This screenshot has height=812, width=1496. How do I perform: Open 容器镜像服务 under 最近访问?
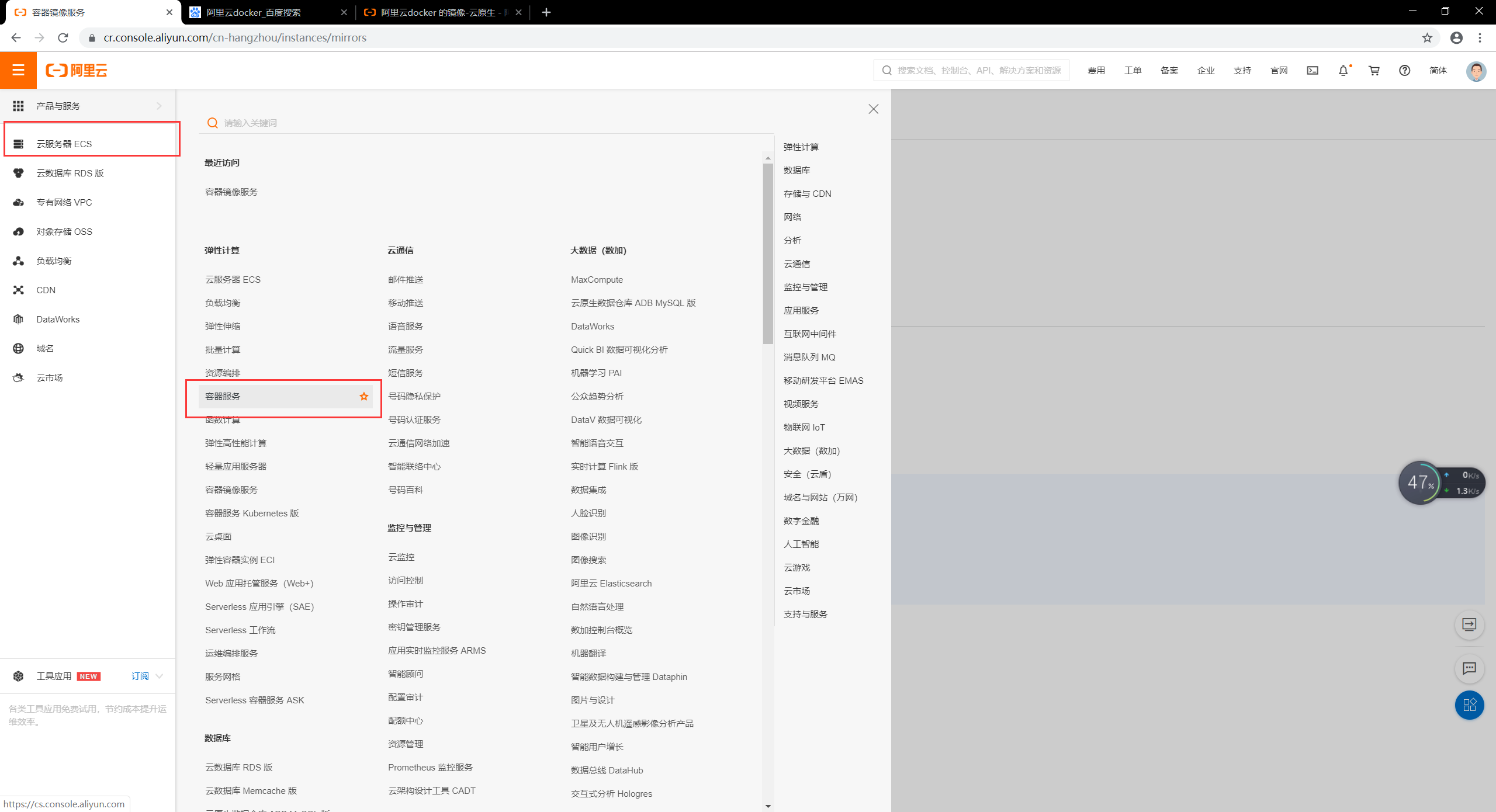[x=231, y=192]
